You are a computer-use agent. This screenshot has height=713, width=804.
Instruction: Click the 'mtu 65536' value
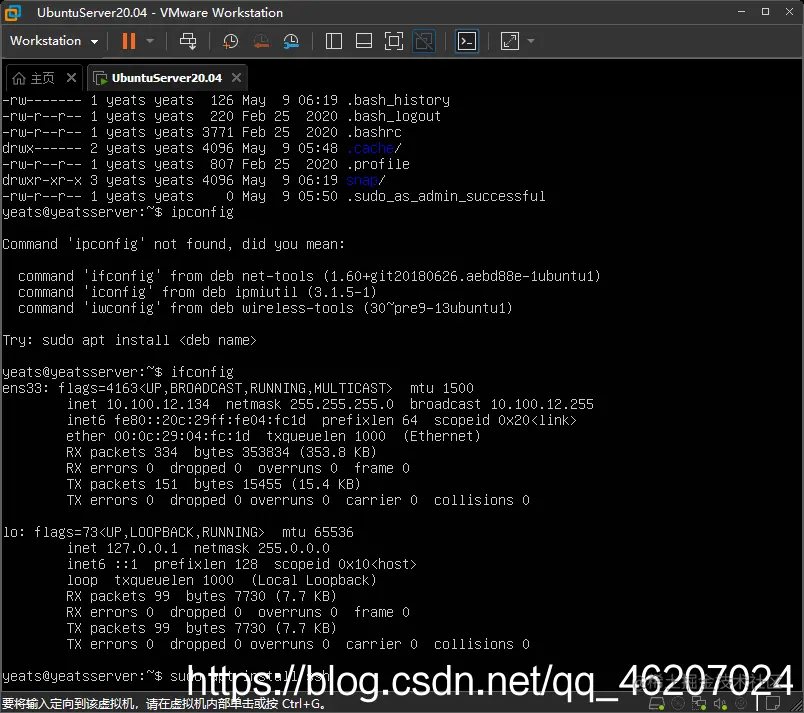tap(318, 533)
